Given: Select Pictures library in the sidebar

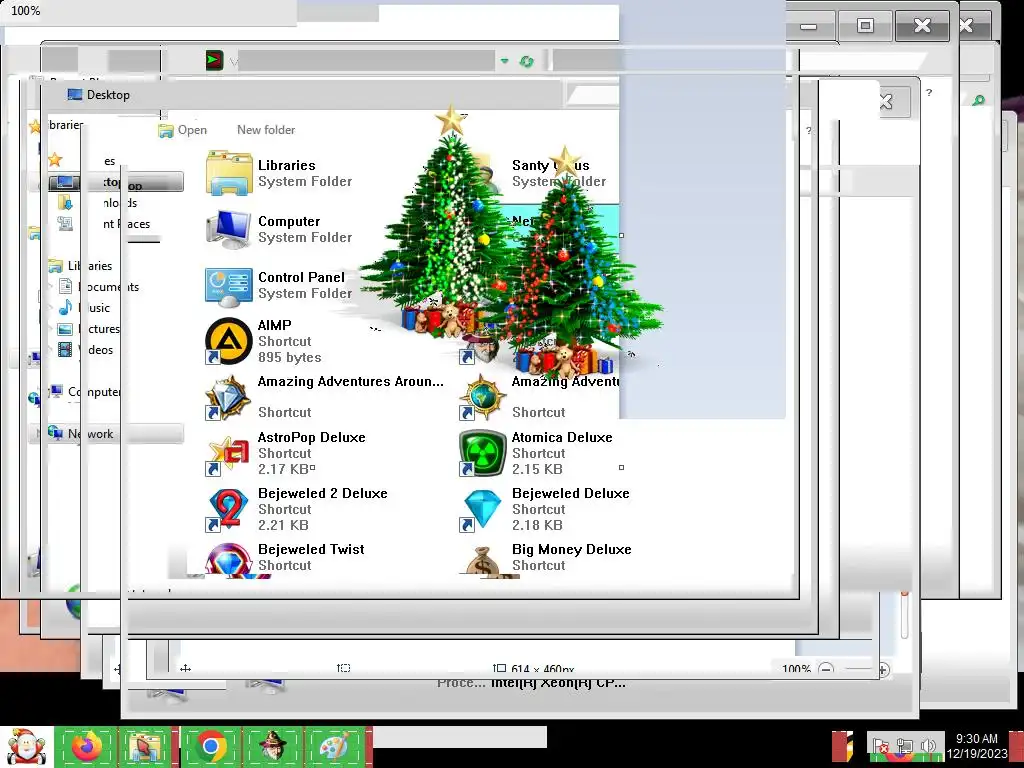Looking at the screenshot, I should coord(89,328).
